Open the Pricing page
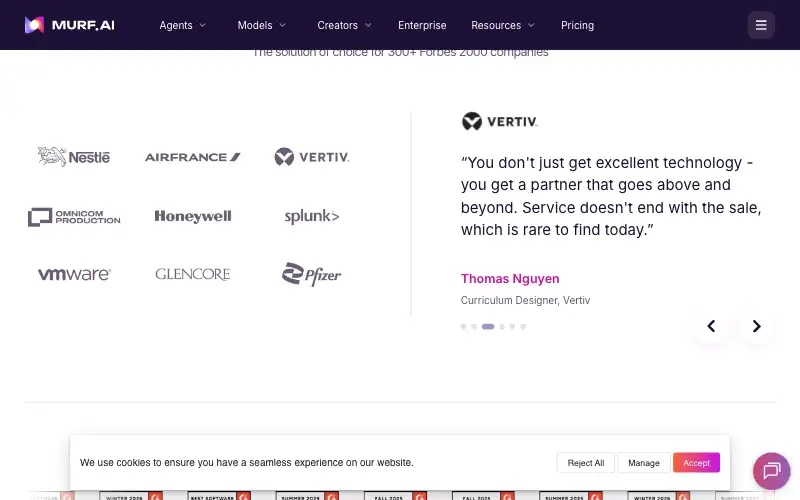 577,25
